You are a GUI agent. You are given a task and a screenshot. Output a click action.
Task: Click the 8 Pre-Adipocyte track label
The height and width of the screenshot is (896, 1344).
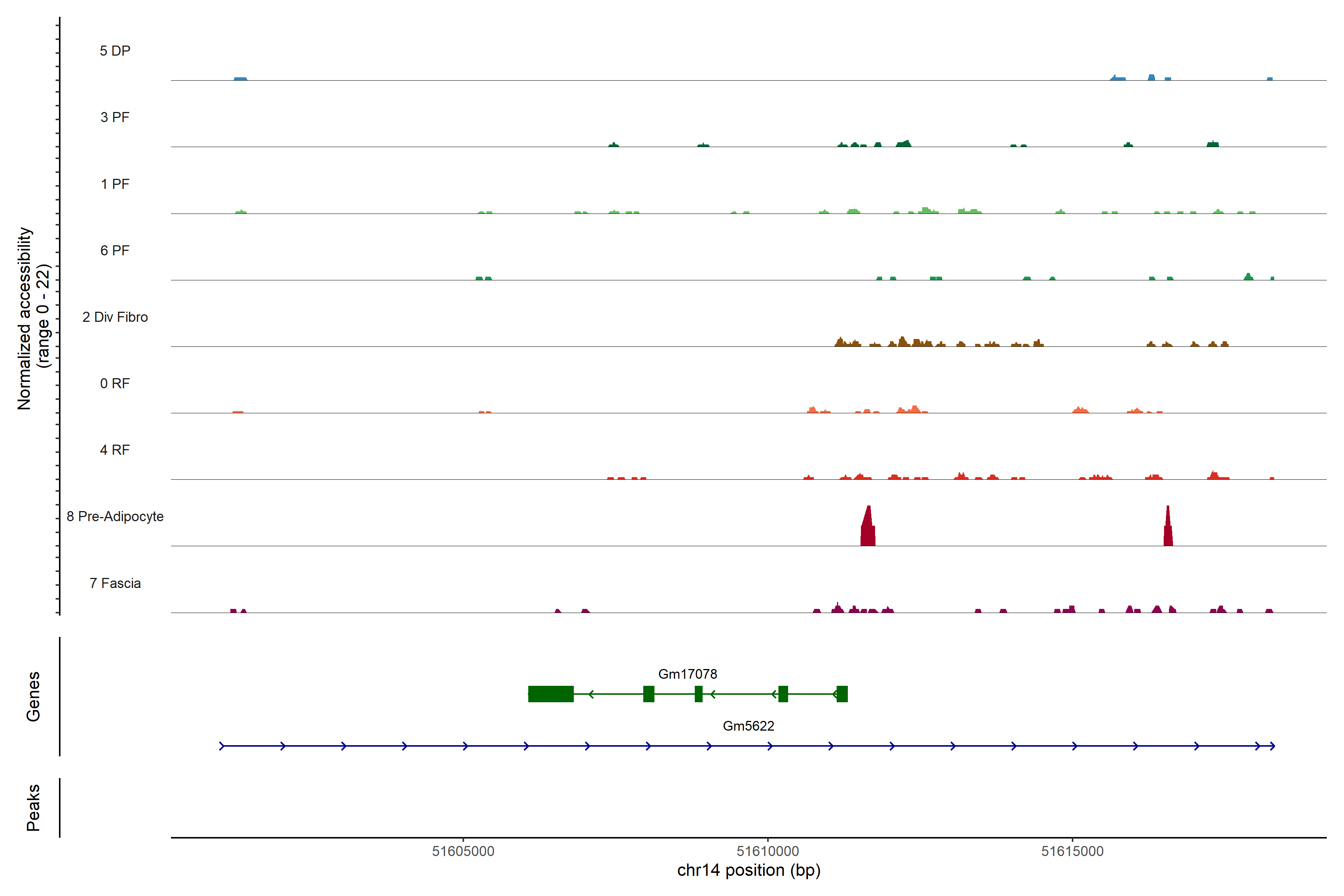pos(115,517)
